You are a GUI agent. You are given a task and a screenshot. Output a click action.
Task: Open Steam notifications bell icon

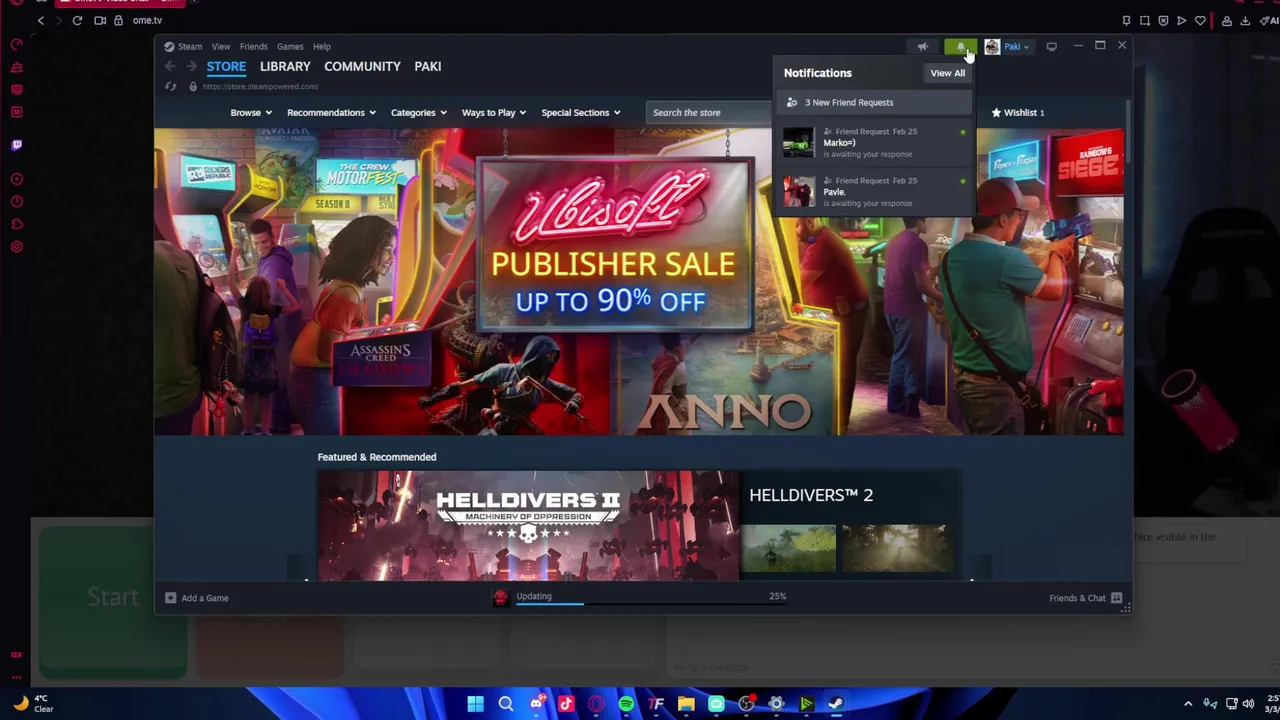[960, 46]
